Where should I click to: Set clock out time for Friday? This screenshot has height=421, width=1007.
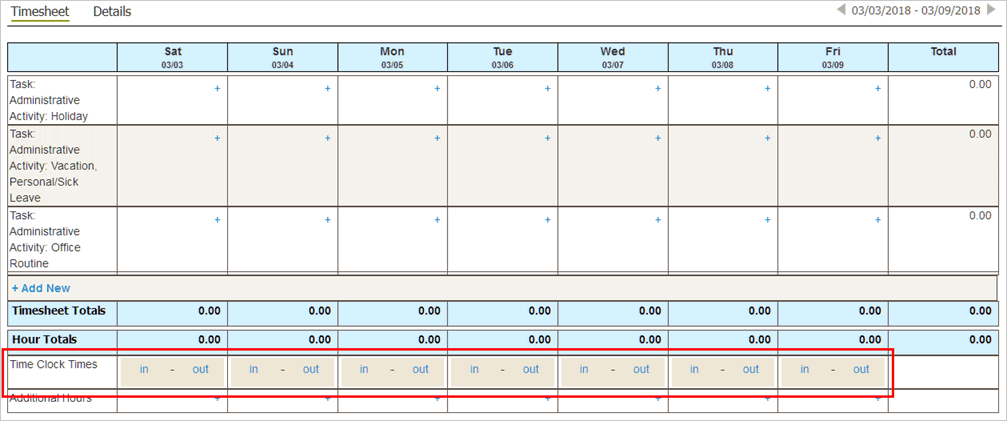coord(861,370)
